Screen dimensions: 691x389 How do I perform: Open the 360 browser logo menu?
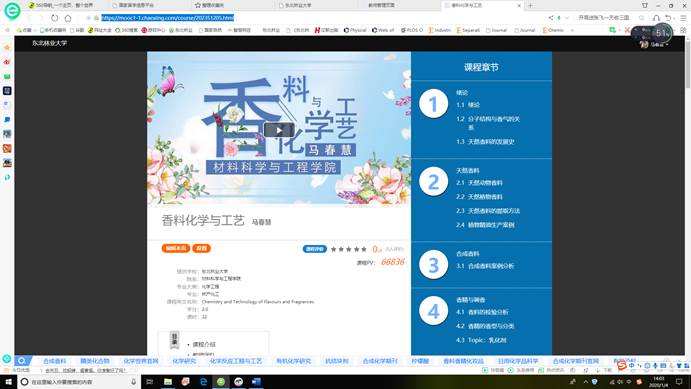(12, 11)
